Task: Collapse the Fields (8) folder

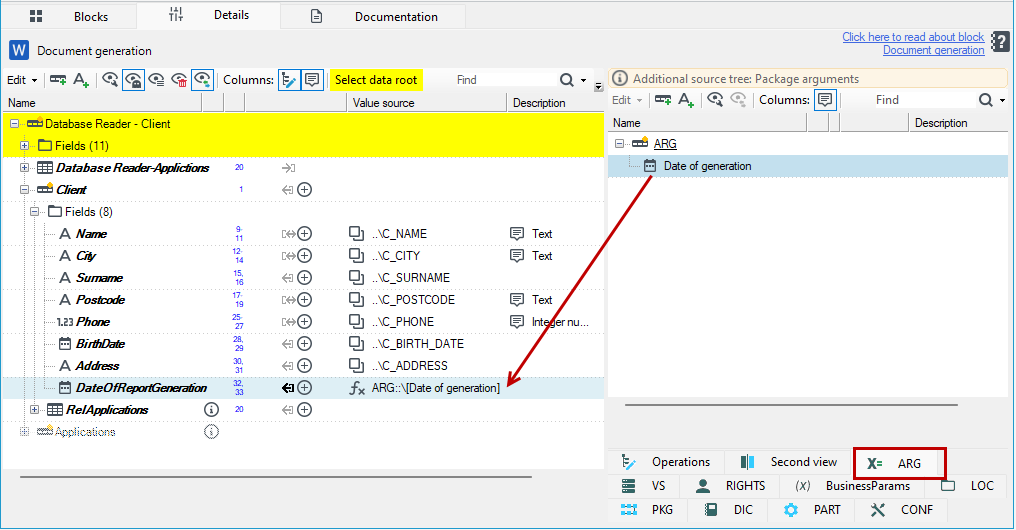Action: (x=35, y=211)
